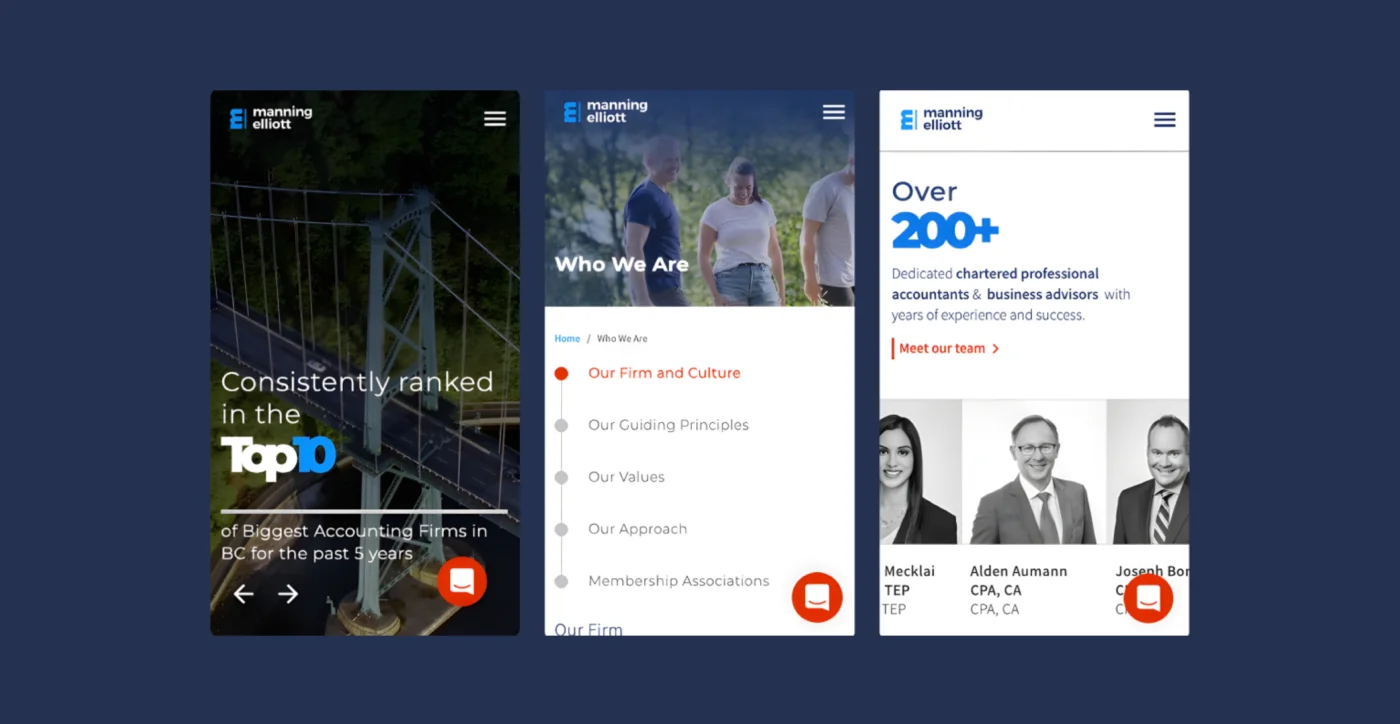Screen dimensions: 1400x724
Task: Select the grey dot beside Our Approach
Action: (x=561, y=530)
